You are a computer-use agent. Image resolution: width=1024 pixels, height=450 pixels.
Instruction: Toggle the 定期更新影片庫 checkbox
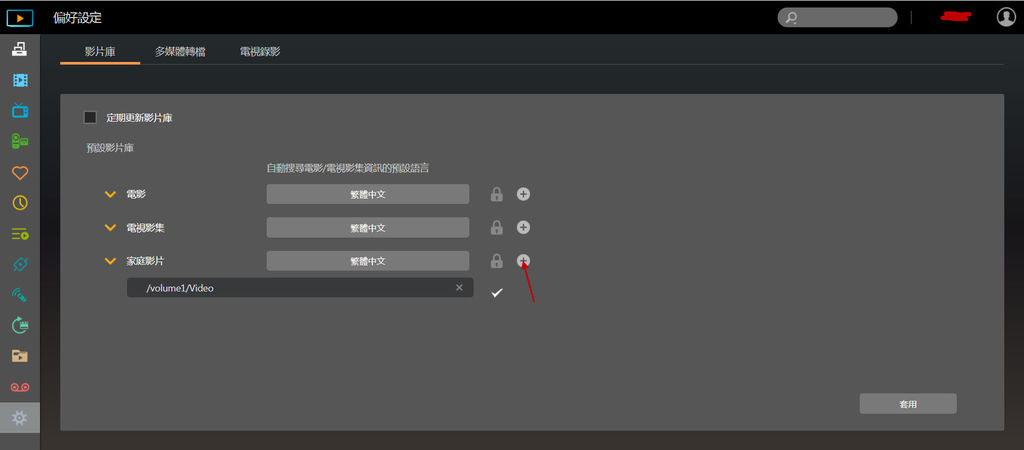point(90,118)
